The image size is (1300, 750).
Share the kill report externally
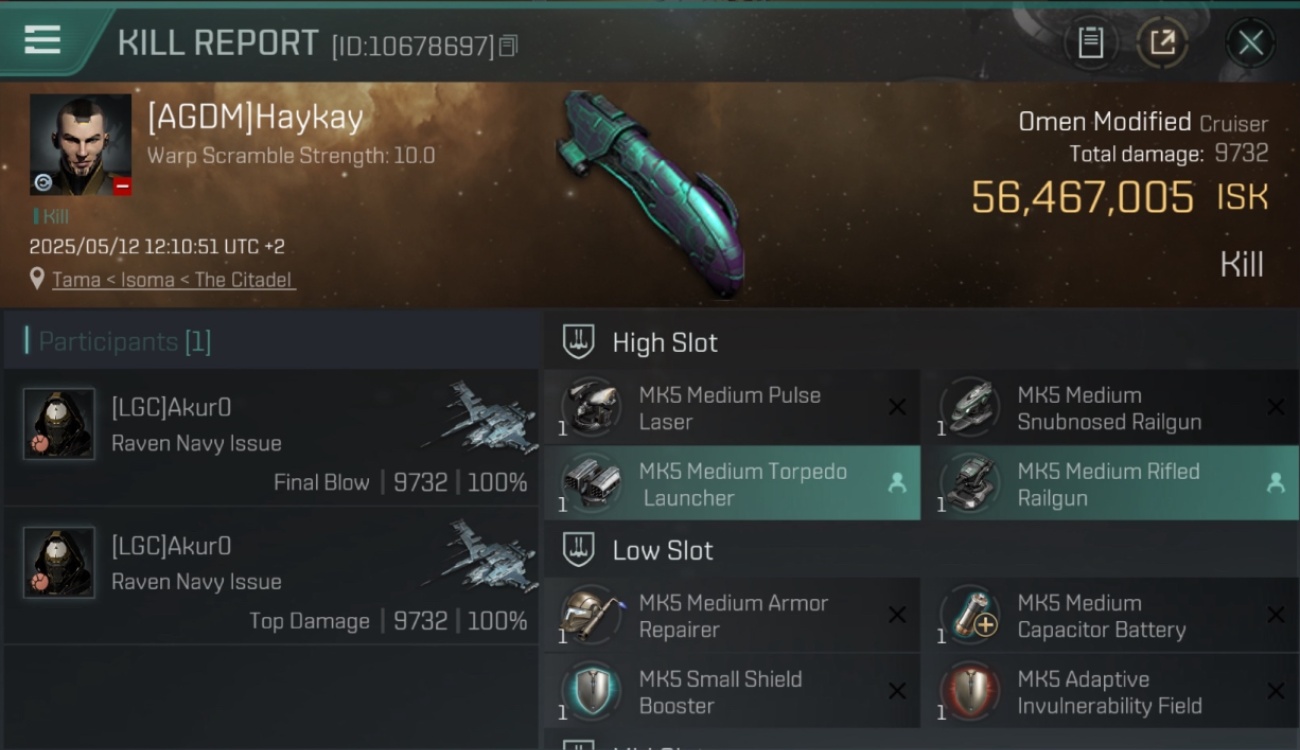(1162, 43)
